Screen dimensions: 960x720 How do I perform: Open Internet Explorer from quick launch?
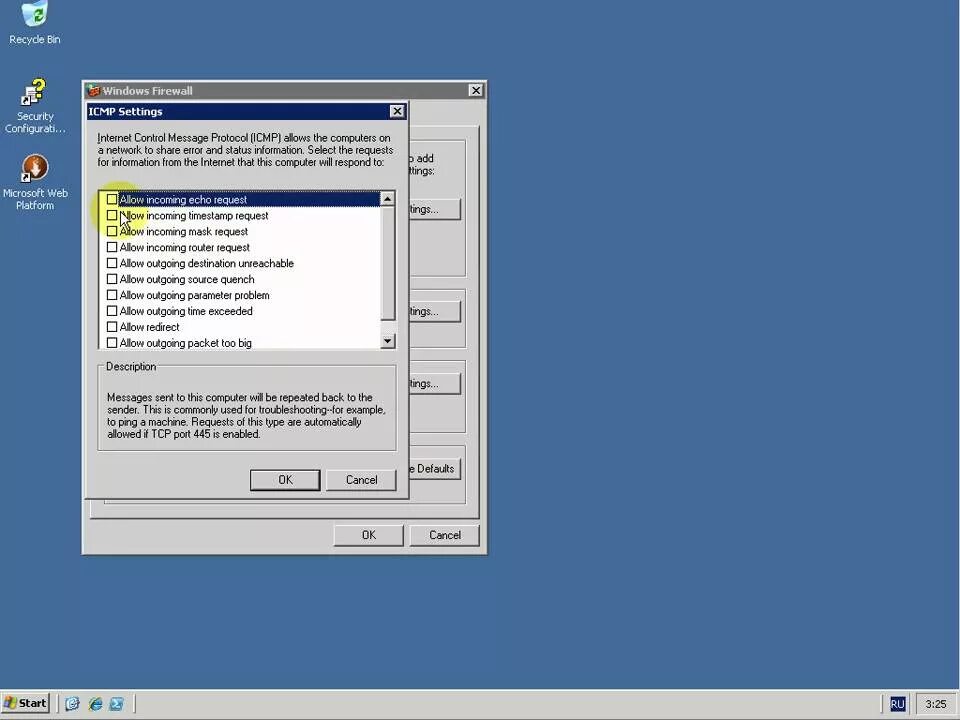point(95,703)
